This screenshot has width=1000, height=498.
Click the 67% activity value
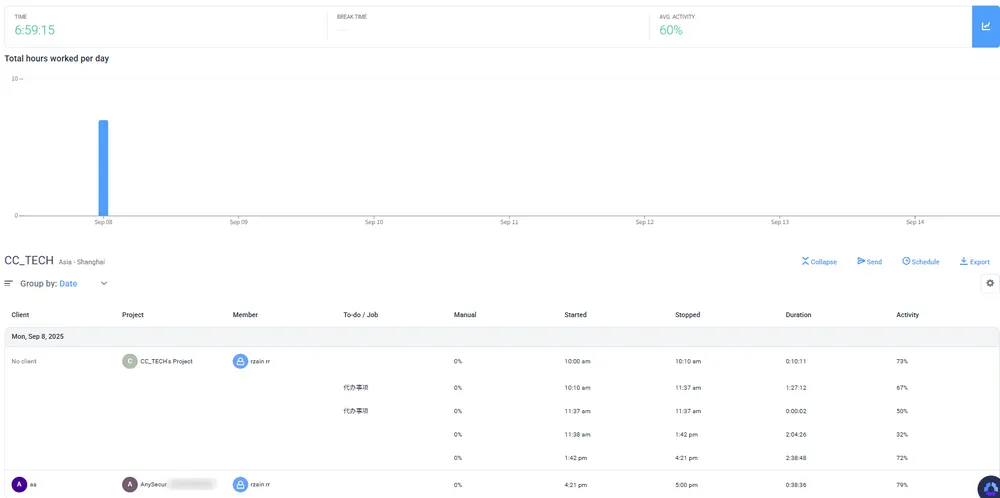tap(902, 388)
